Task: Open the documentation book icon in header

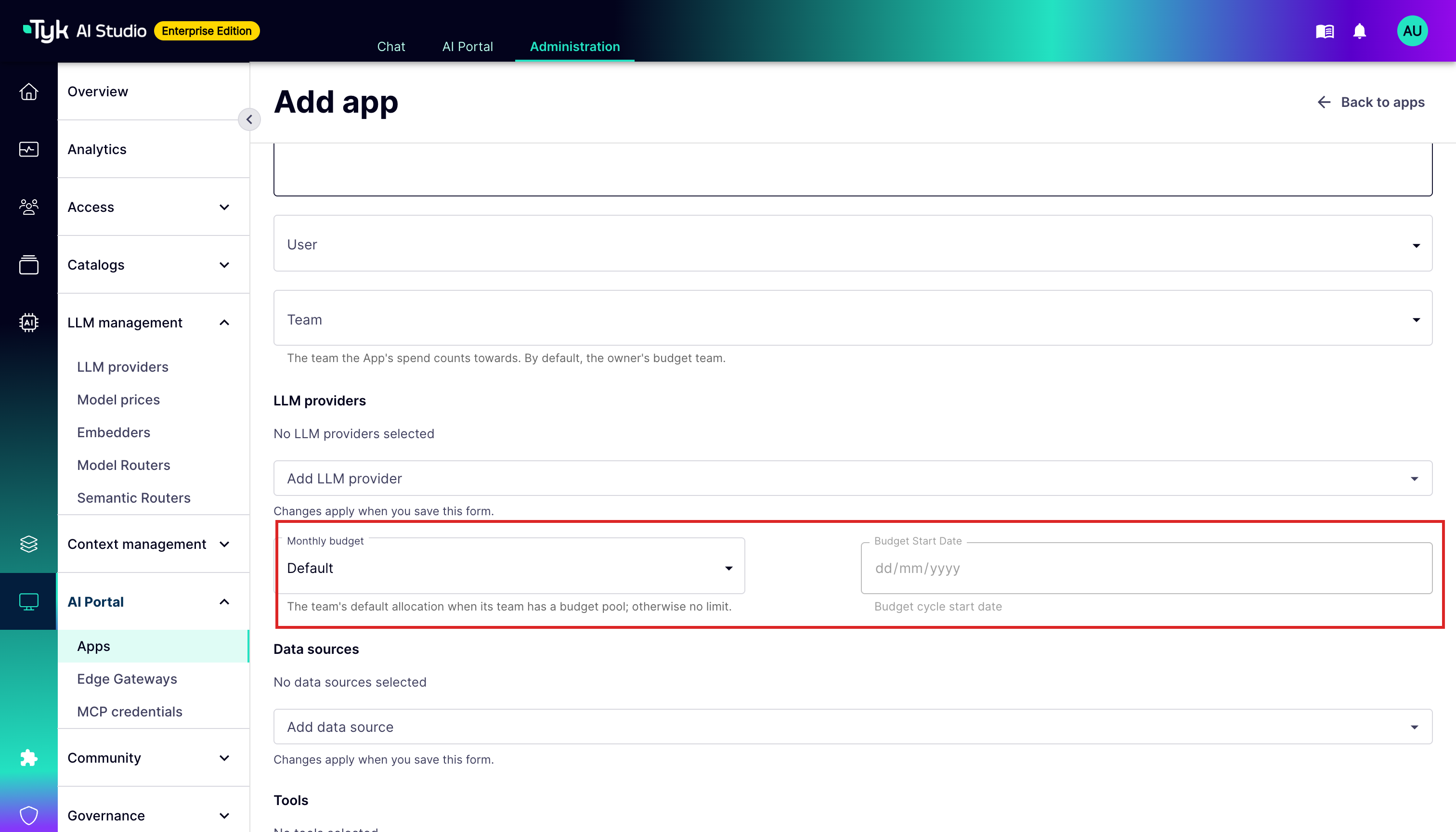Action: pos(1325,31)
